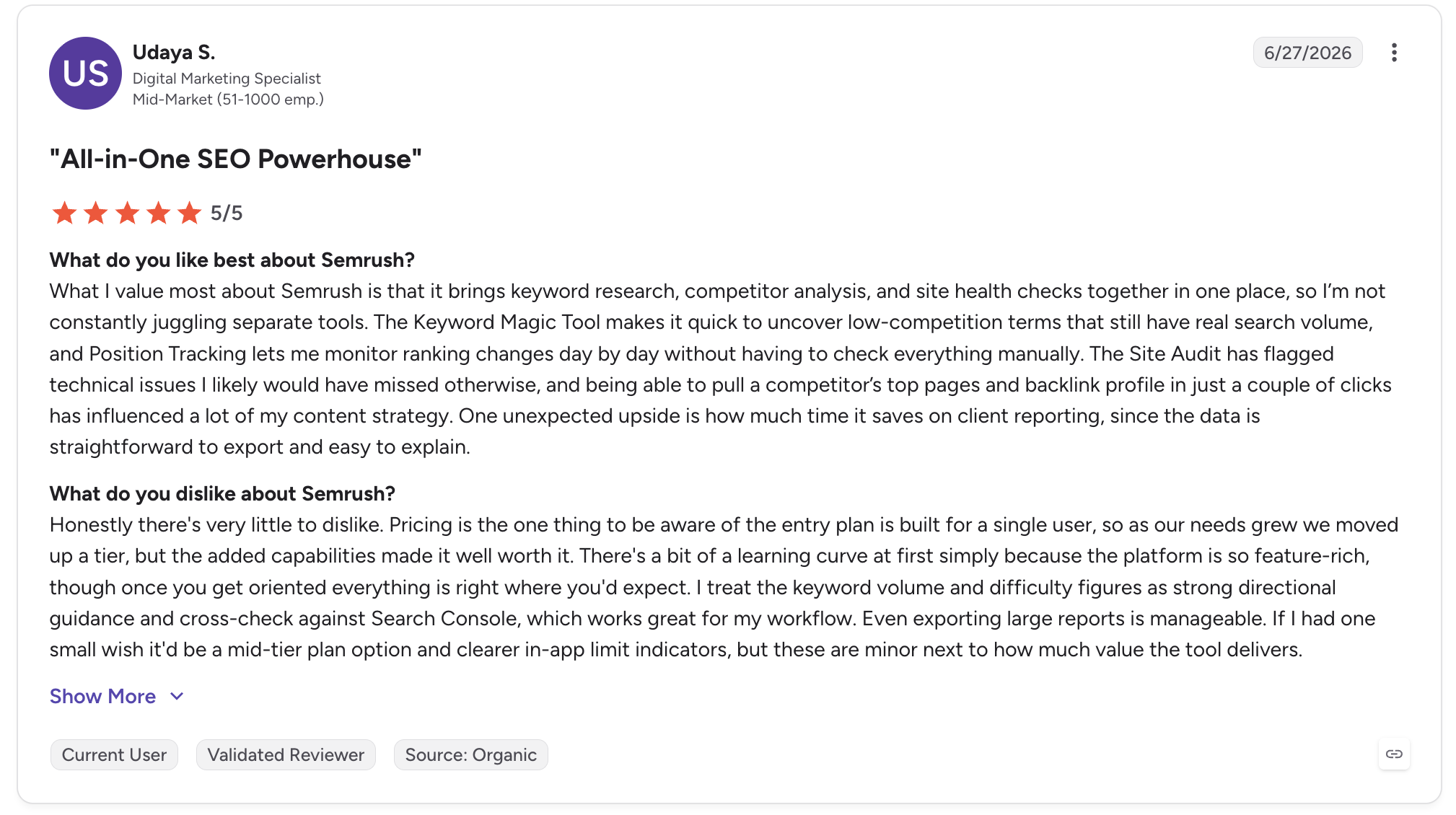Image resolution: width=1456 pixels, height=815 pixels.
Task: Open the review title All-in-One SEO Powerhouse
Action: pos(235,159)
